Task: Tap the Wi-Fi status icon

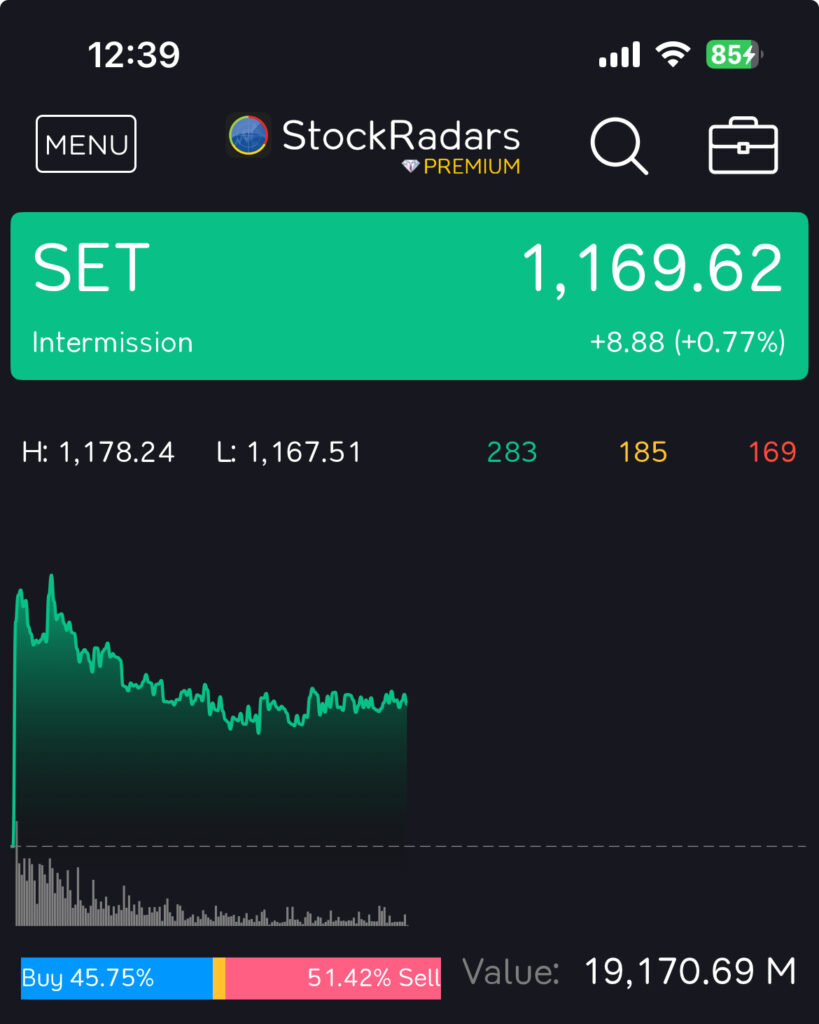Action: (674, 54)
